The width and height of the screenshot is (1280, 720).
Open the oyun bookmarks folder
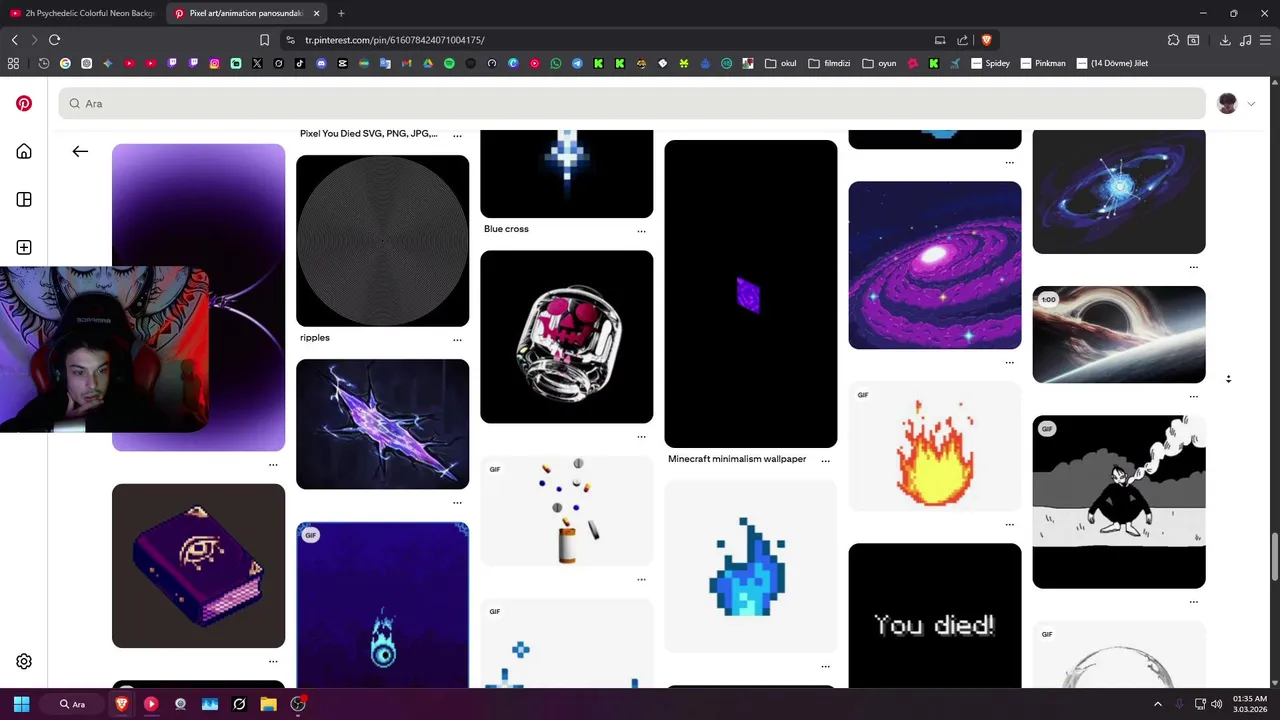tap(879, 63)
